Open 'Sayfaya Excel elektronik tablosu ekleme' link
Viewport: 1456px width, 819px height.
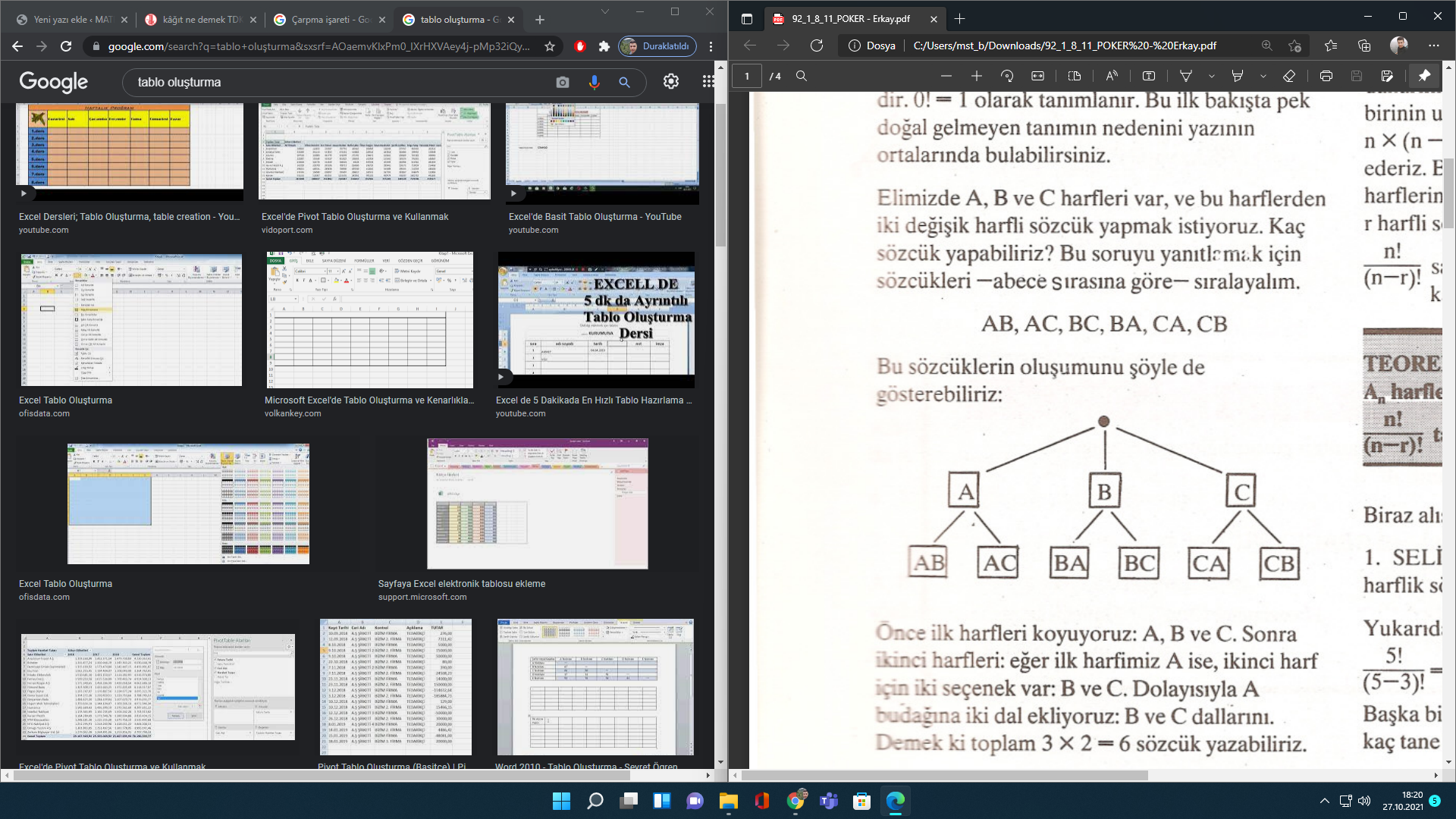click(462, 584)
